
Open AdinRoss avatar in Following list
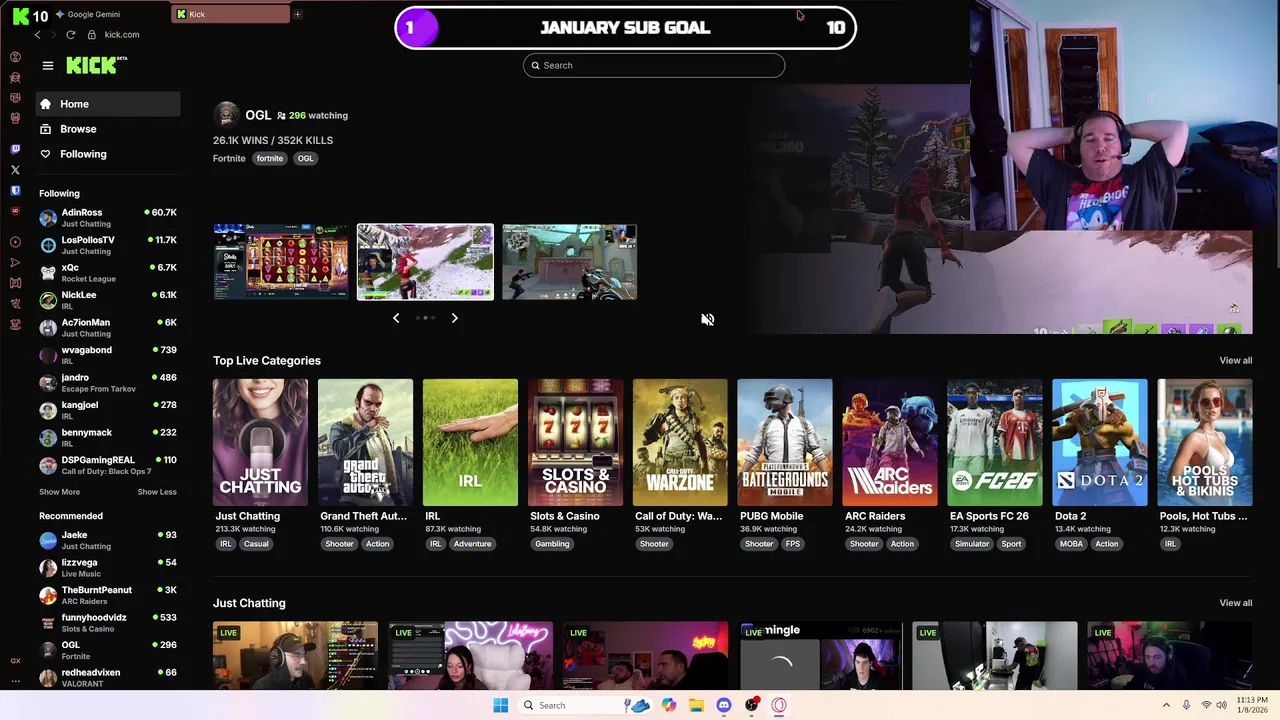pos(48,218)
